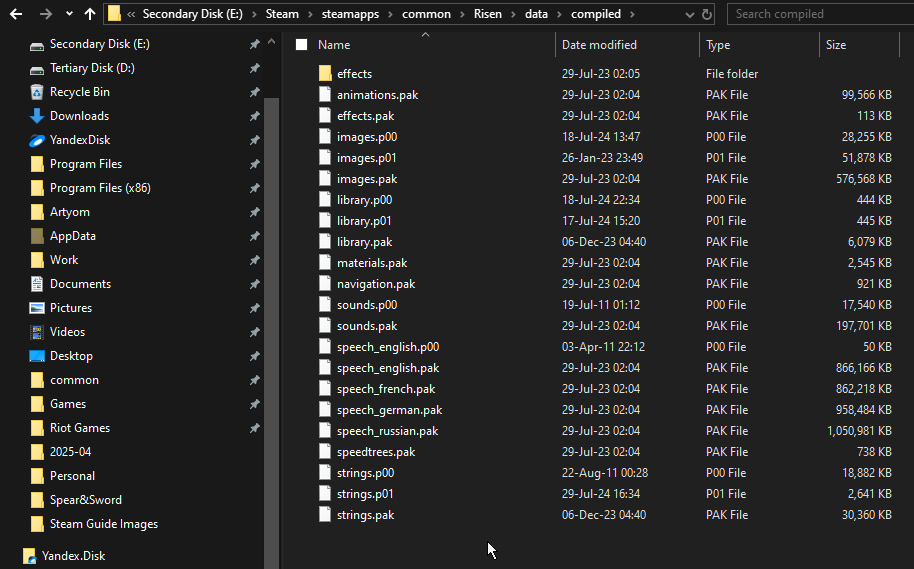The width and height of the screenshot is (914, 569).
Task: Select the effects folder icon
Action: tap(325, 73)
